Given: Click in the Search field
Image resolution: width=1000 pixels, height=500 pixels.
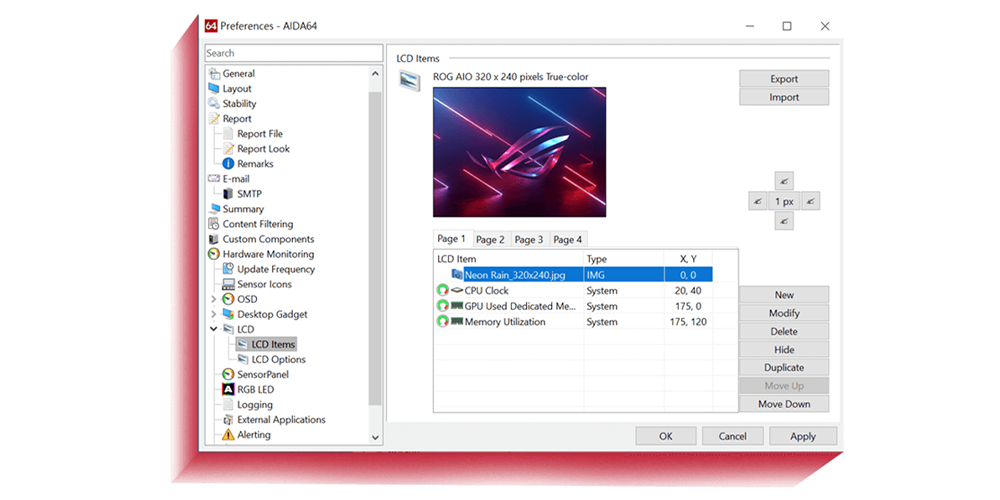Looking at the screenshot, I should [x=293, y=53].
